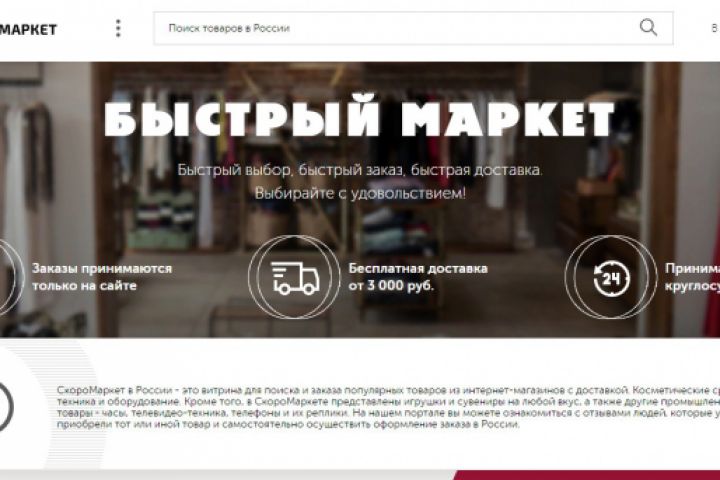Image resolution: width=720 pixels, height=480 pixels.
Task: Click the dark red banner at bottom right
Action: coord(586,475)
